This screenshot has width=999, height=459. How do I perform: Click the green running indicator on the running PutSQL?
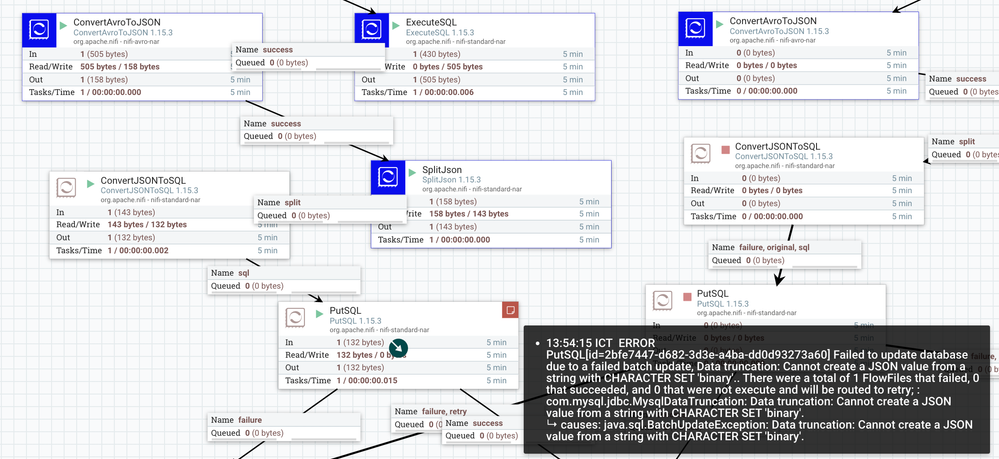(319, 314)
